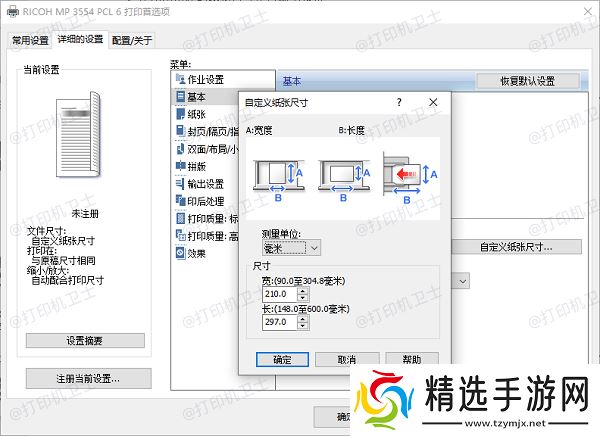This screenshot has width=600, height=436.
Task: Switch to the 配置/关于 tab
Action: click(x=133, y=40)
